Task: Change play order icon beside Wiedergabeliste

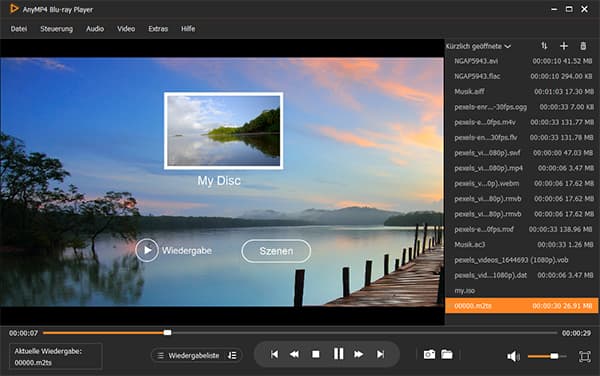Action: tap(232, 356)
